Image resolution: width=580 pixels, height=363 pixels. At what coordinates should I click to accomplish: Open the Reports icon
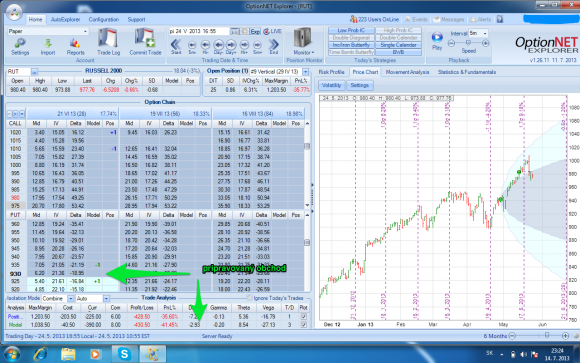tap(75, 44)
